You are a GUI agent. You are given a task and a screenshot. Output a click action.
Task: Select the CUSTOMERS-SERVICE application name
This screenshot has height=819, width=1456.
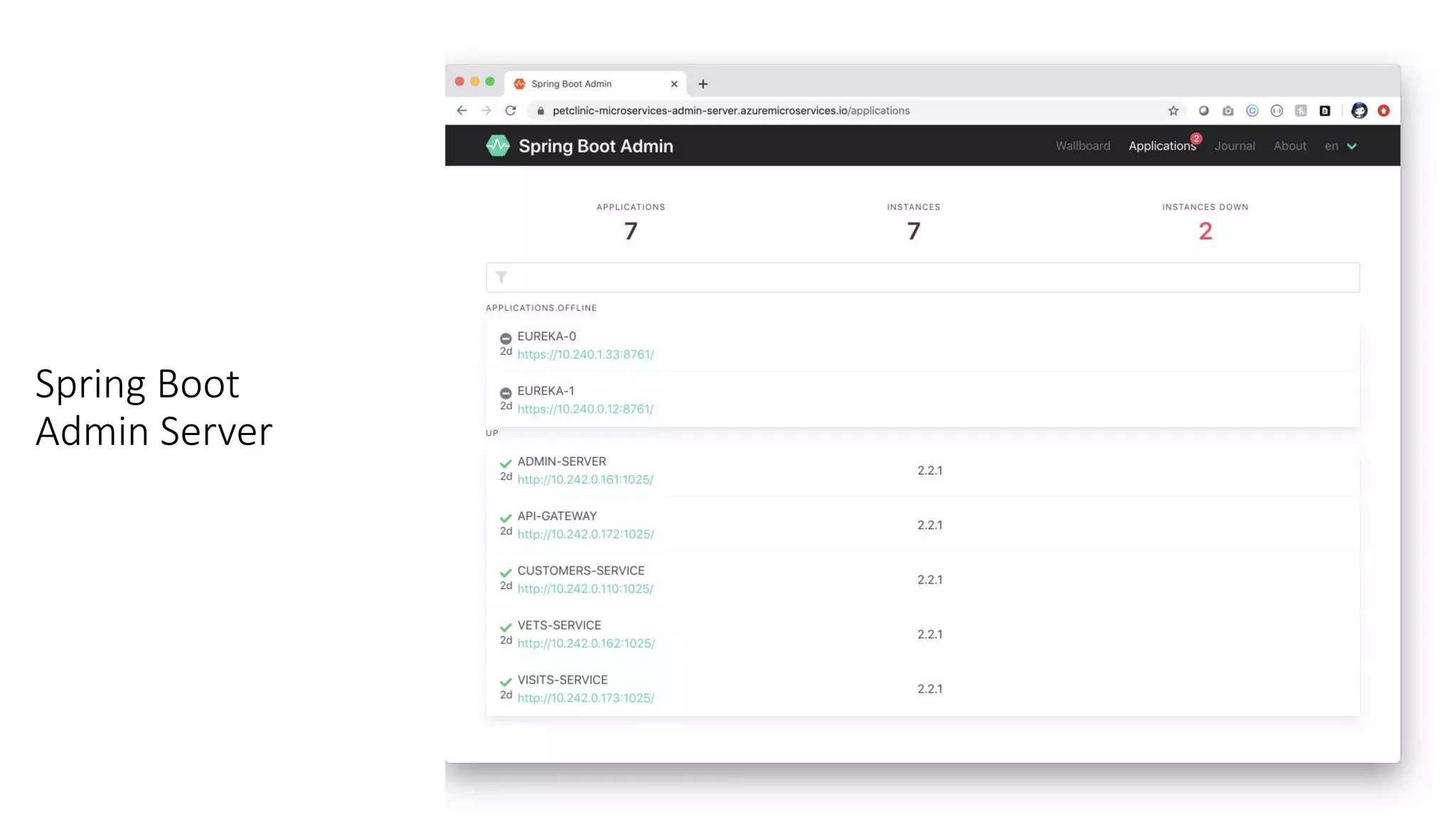pos(581,571)
